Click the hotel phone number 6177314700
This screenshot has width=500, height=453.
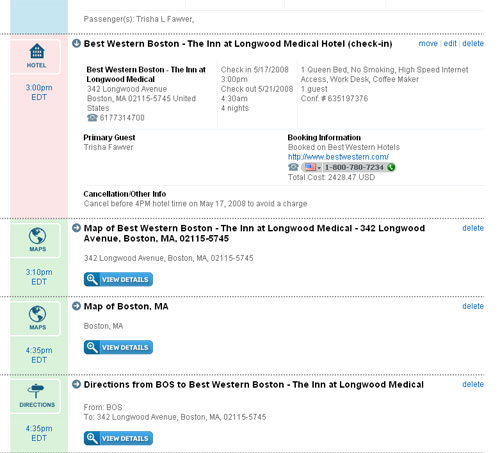pos(122,118)
